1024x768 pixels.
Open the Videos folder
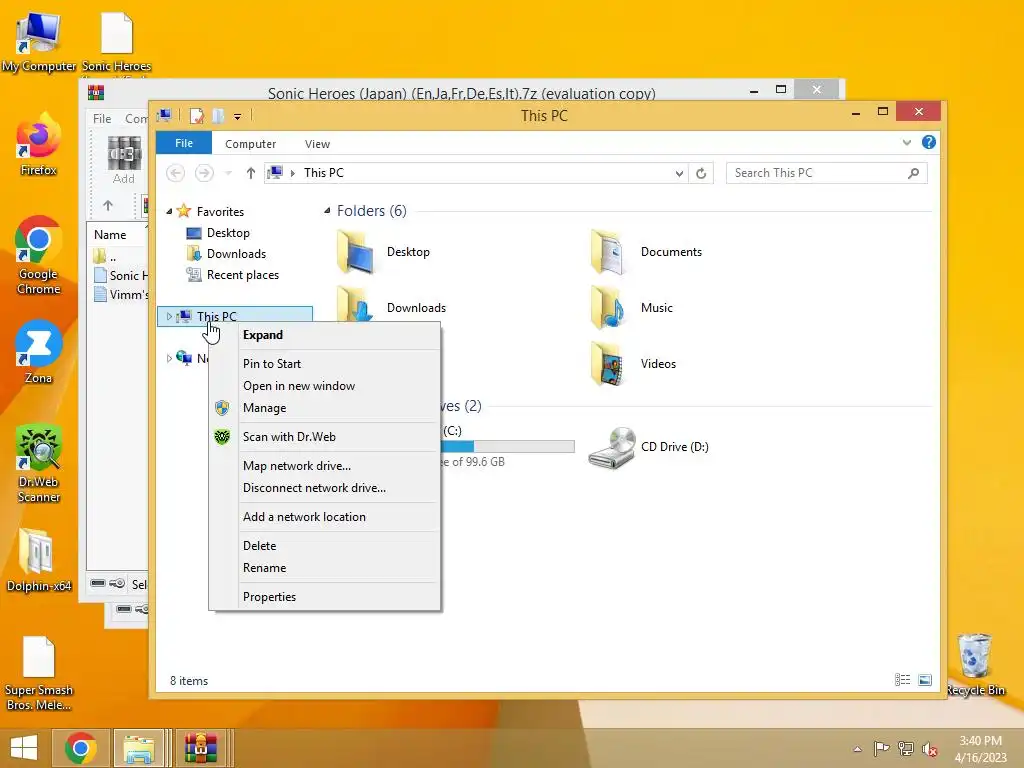tap(633, 364)
